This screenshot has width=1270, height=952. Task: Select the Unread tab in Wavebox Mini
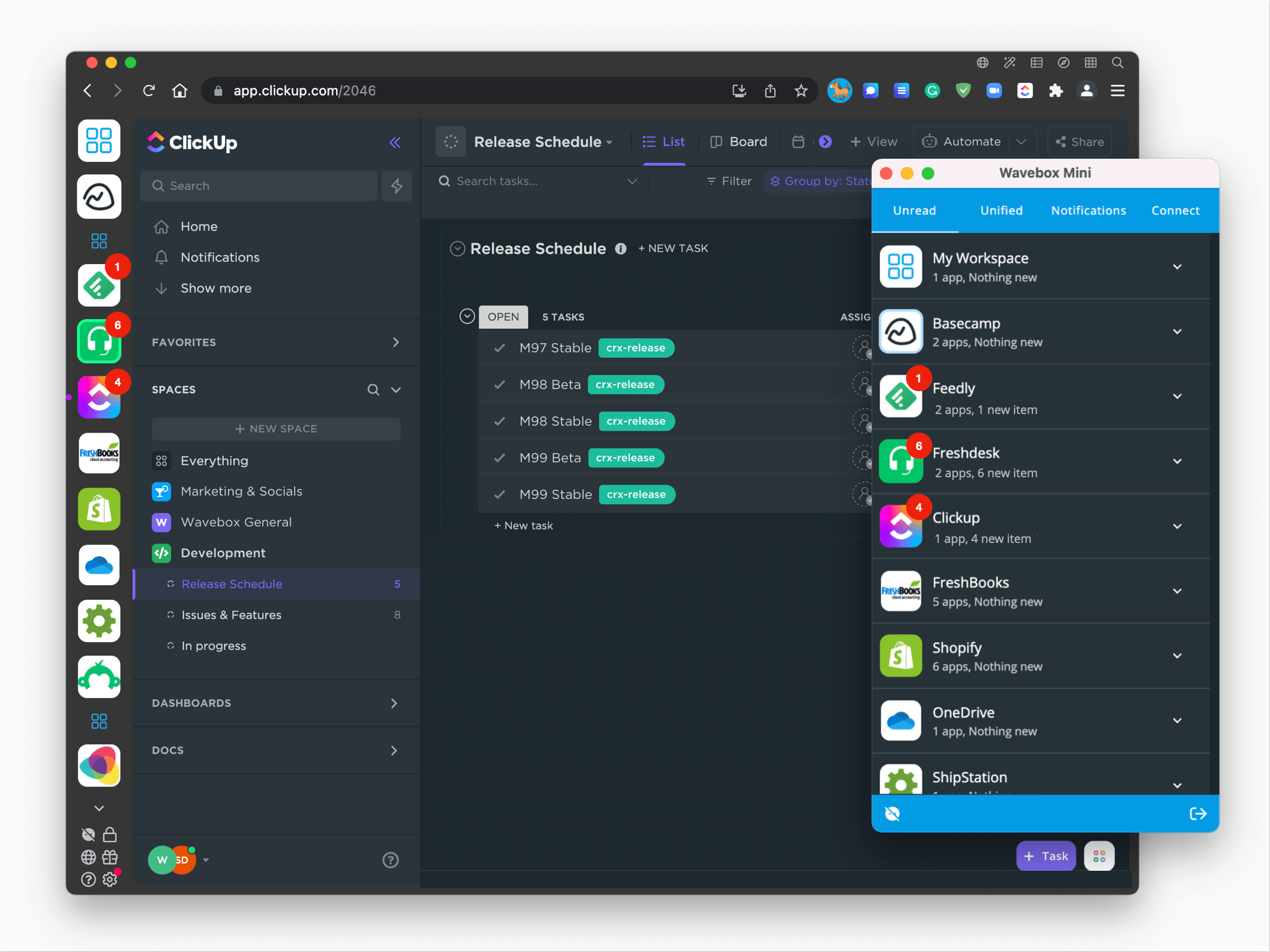(915, 210)
